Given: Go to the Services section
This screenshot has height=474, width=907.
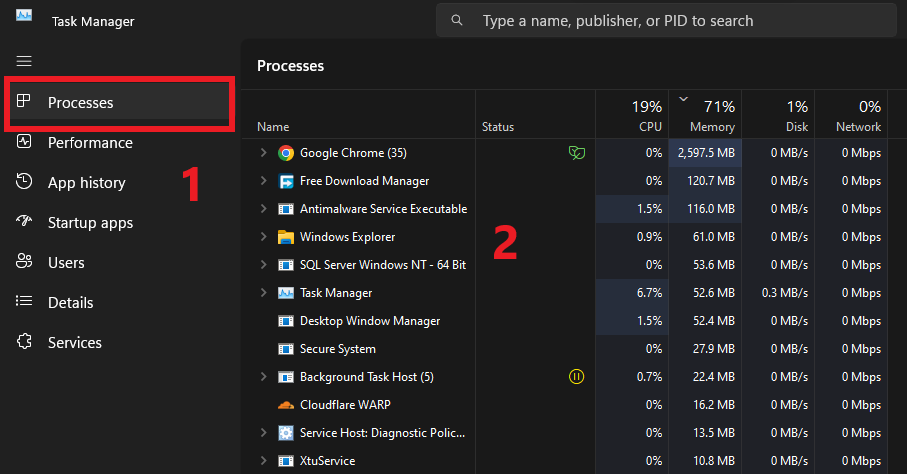Looking at the screenshot, I should click(75, 343).
